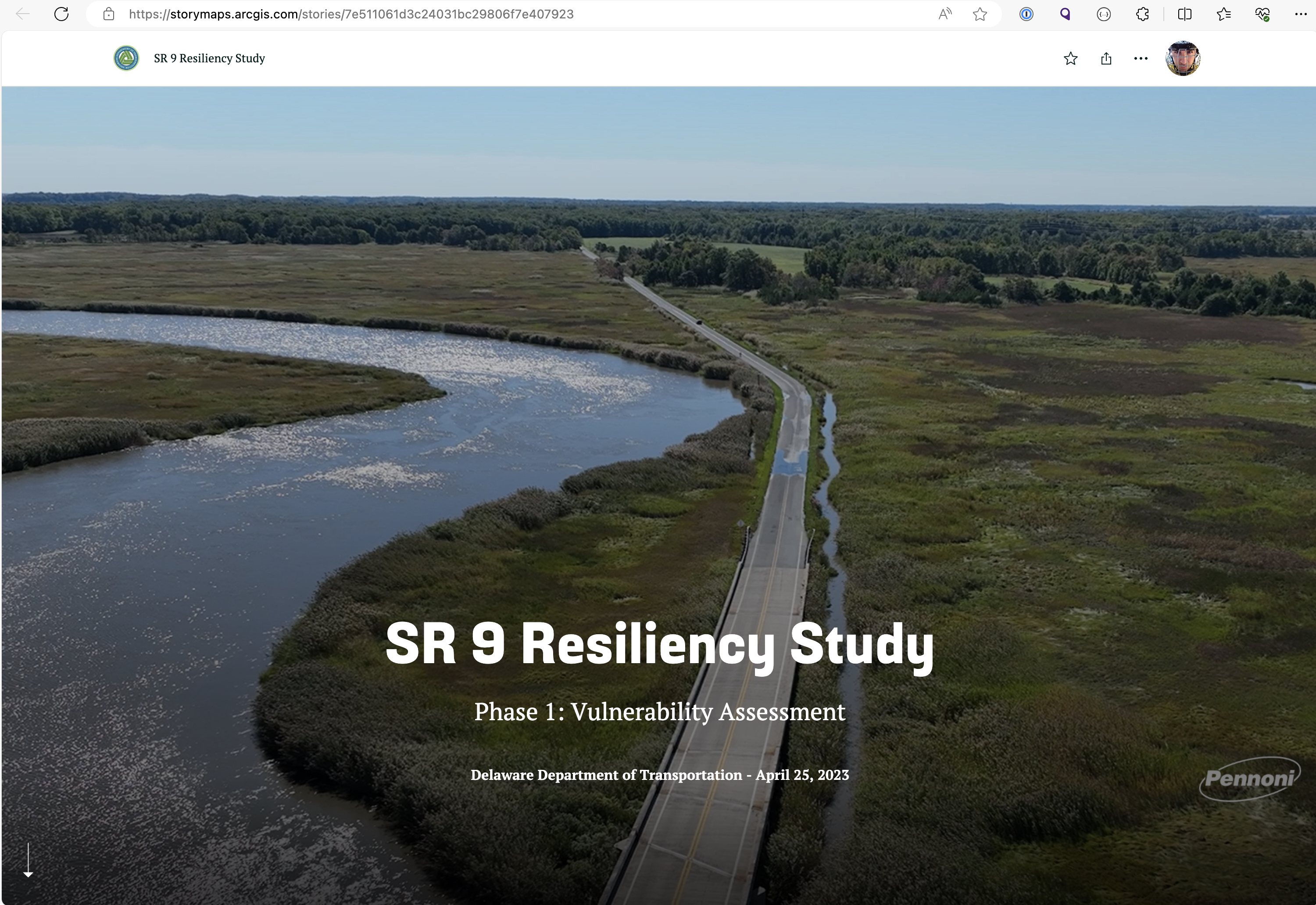Open the SR 9 Resiliency Study header link
The width and height of the screenshot is (1316, 905).
[209, 58]
